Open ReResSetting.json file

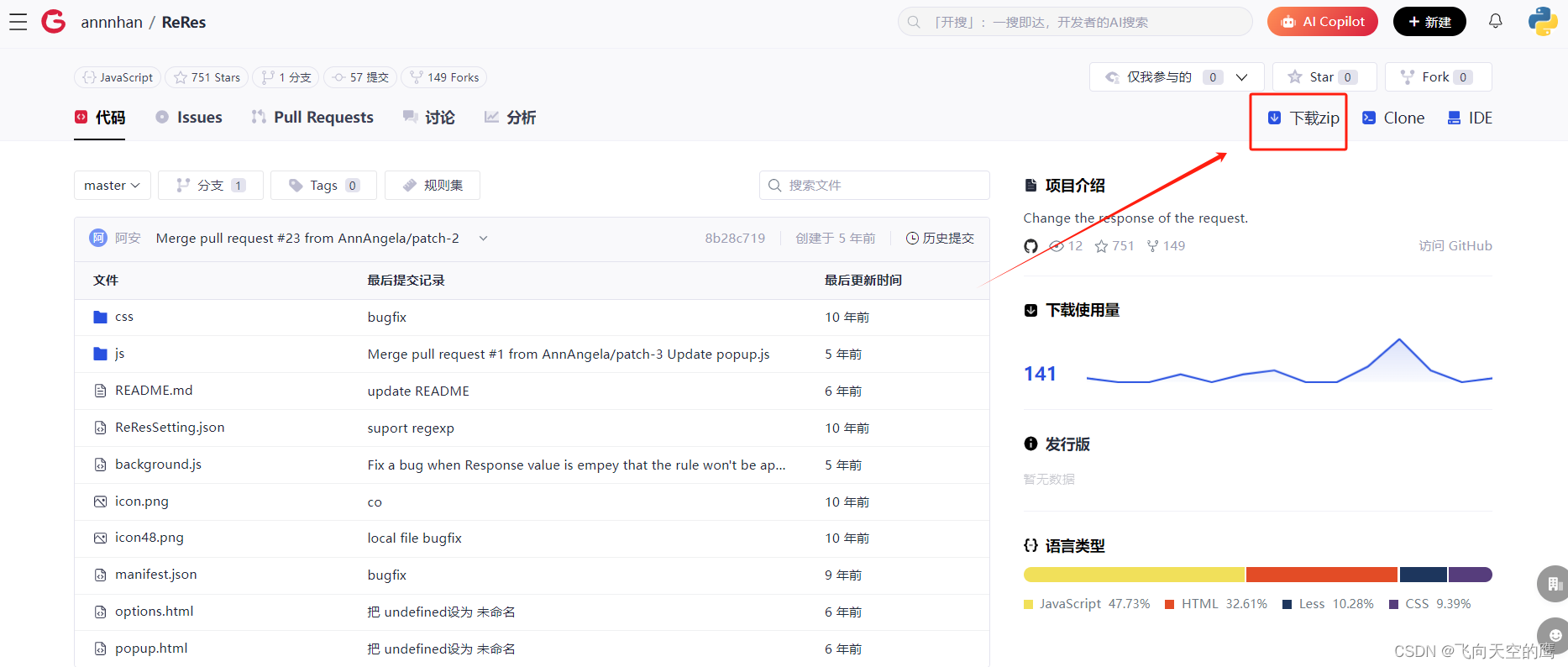click(x=170, y=428)
